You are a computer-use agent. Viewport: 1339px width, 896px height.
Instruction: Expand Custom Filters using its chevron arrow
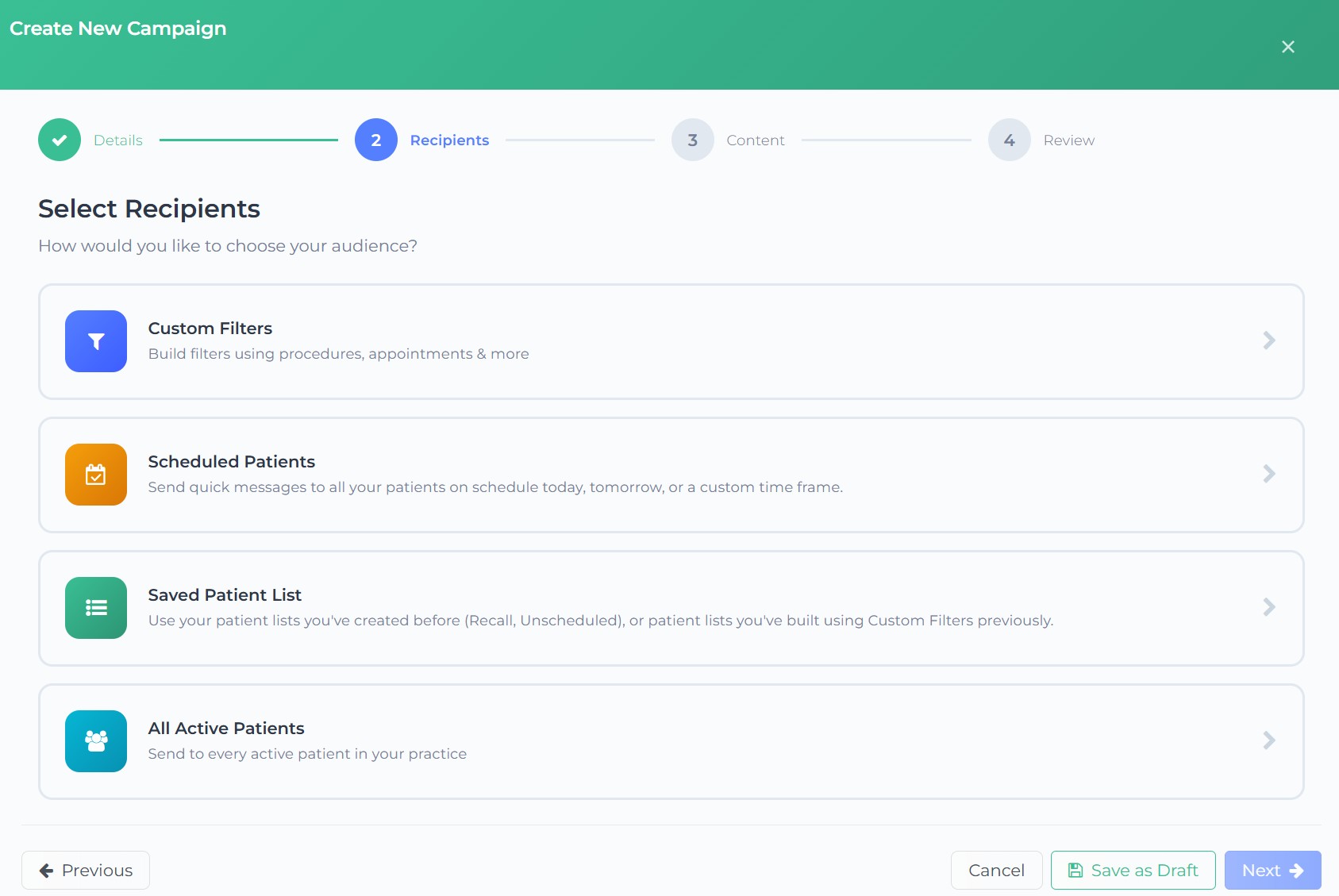(x=1268, y=340)
